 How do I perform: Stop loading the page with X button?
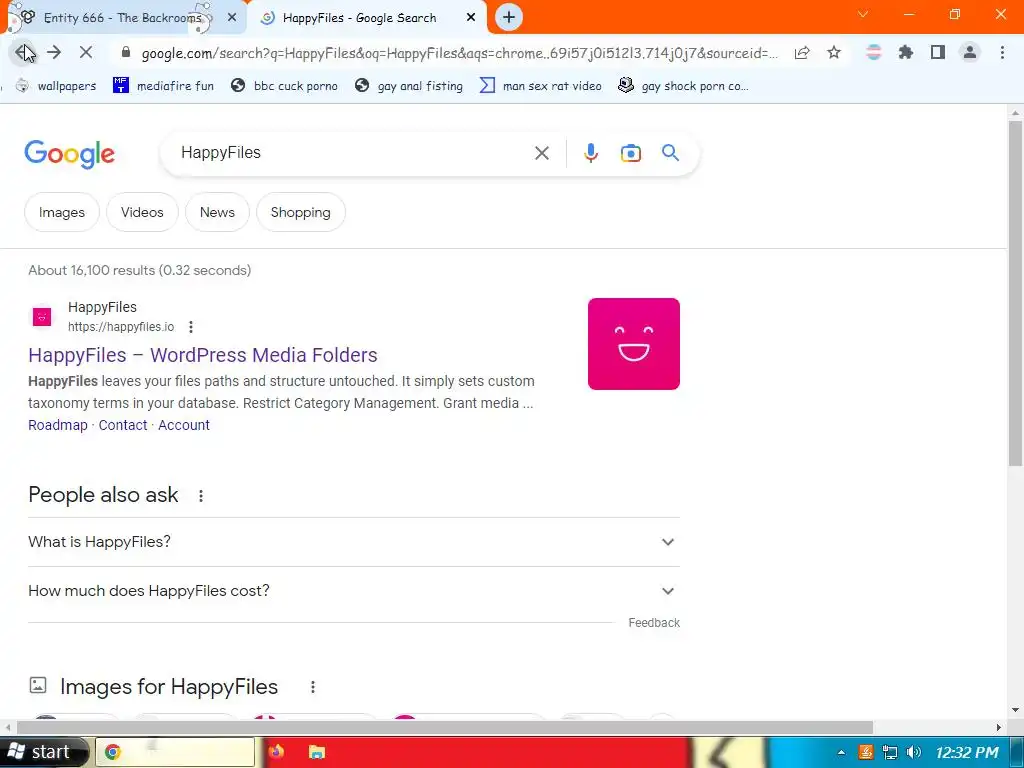coord(86,52)
